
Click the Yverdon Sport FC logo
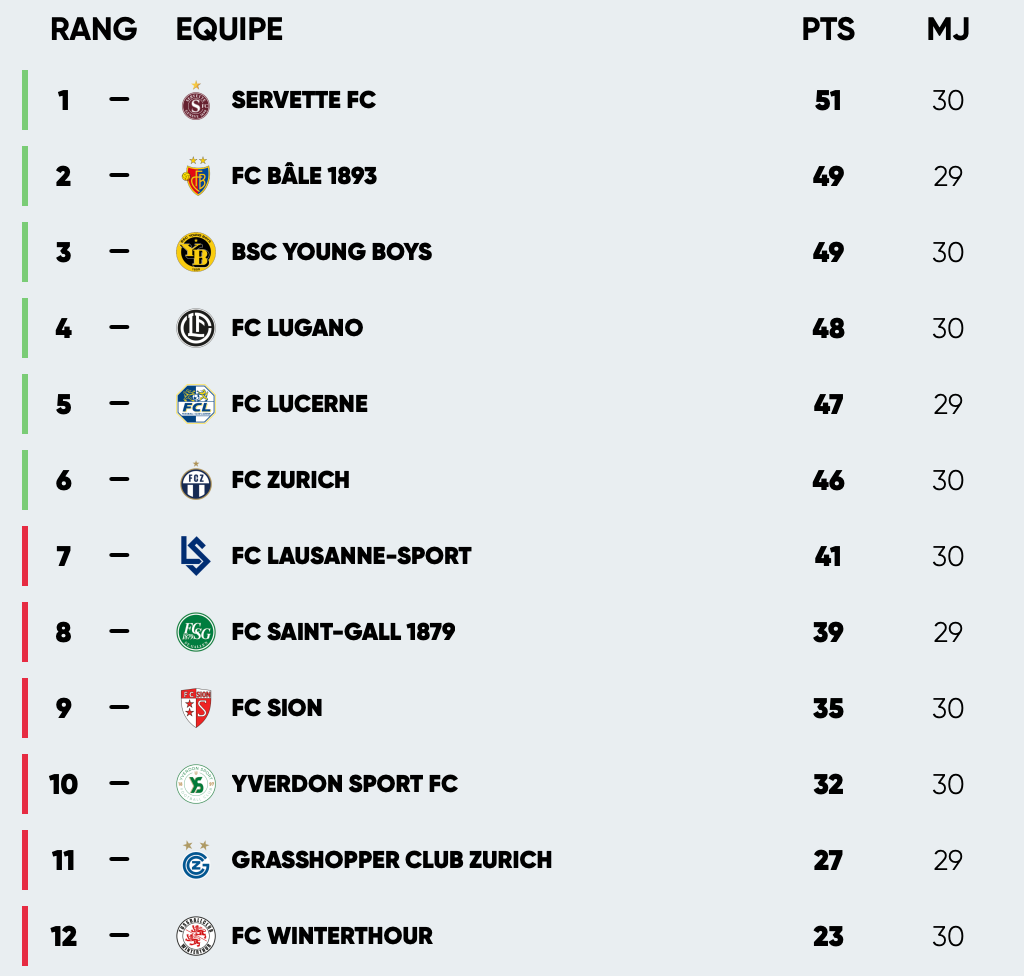tap(196, 784)
